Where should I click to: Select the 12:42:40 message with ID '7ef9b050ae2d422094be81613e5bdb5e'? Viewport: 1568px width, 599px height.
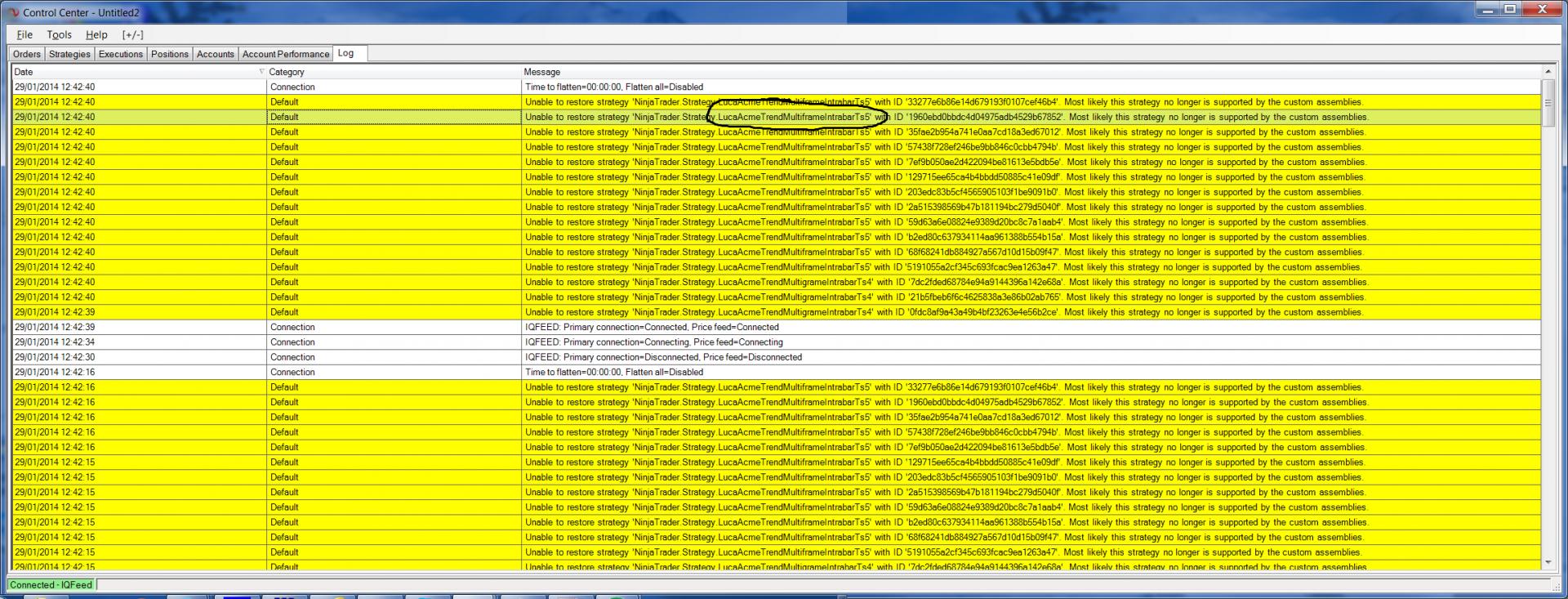[1031, 162]
